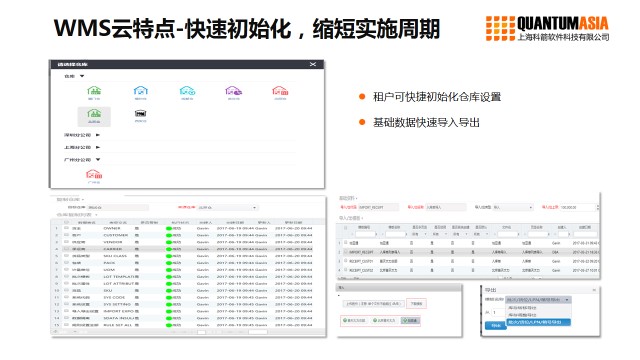This screenshot has width=640, height=360.
Task: Select the first option in export dropdown list
Action: pyautogui.click(x=538, y=308)
